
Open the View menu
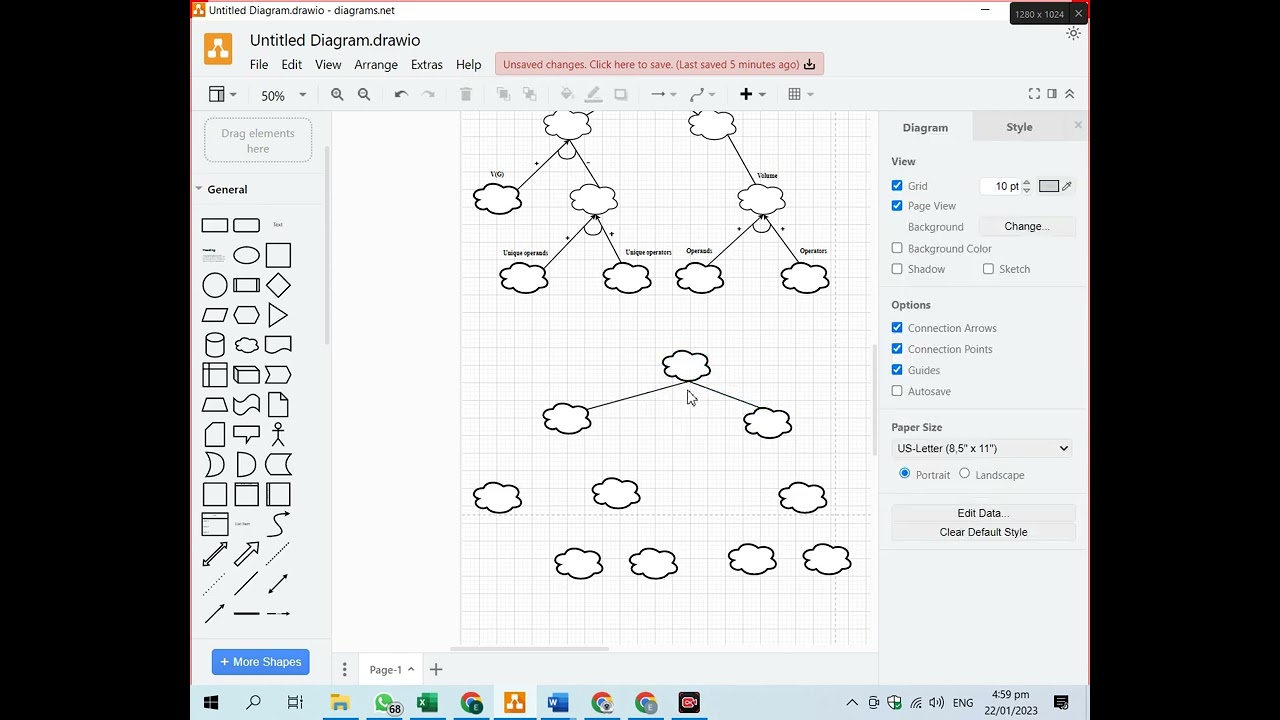[x=328, y=64]
